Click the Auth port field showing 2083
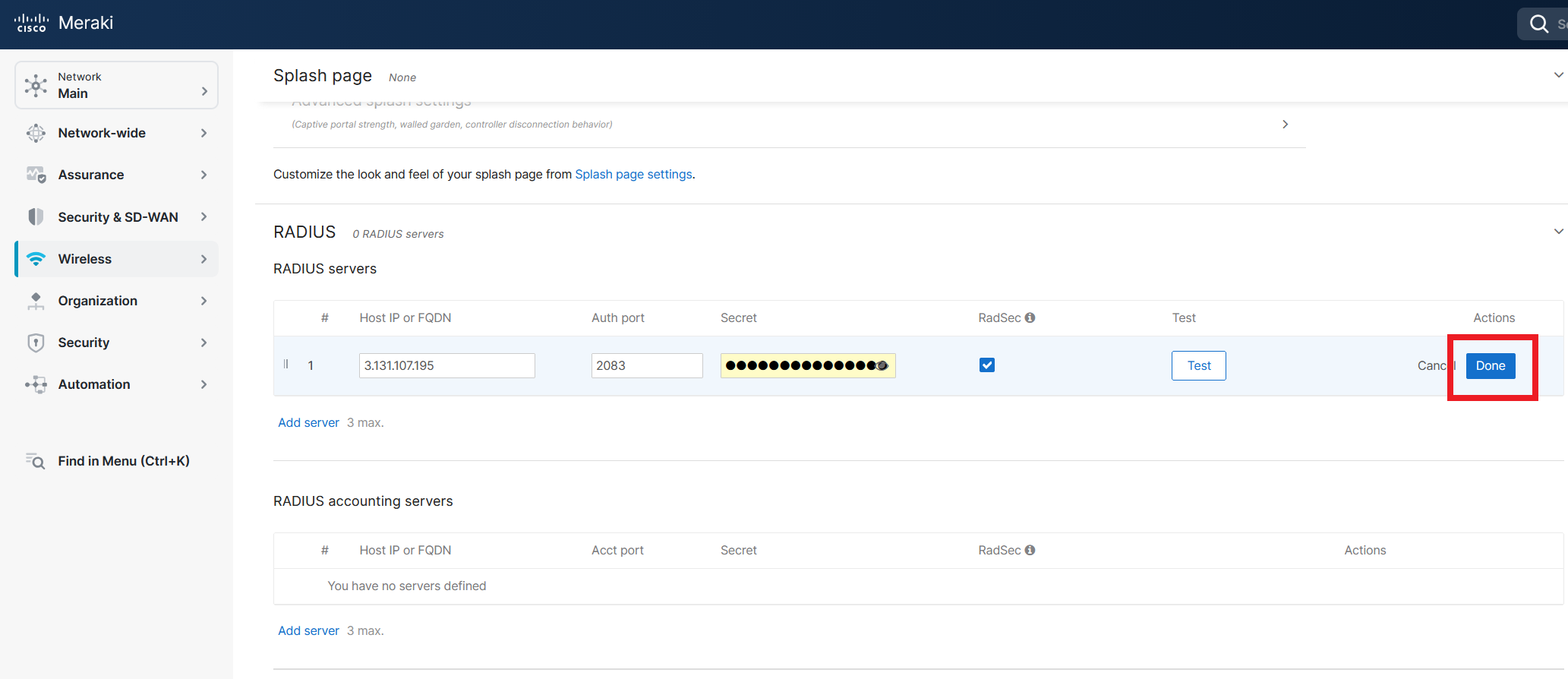Viewport: 1568px width, 679px height. click(x=647, y=365)
